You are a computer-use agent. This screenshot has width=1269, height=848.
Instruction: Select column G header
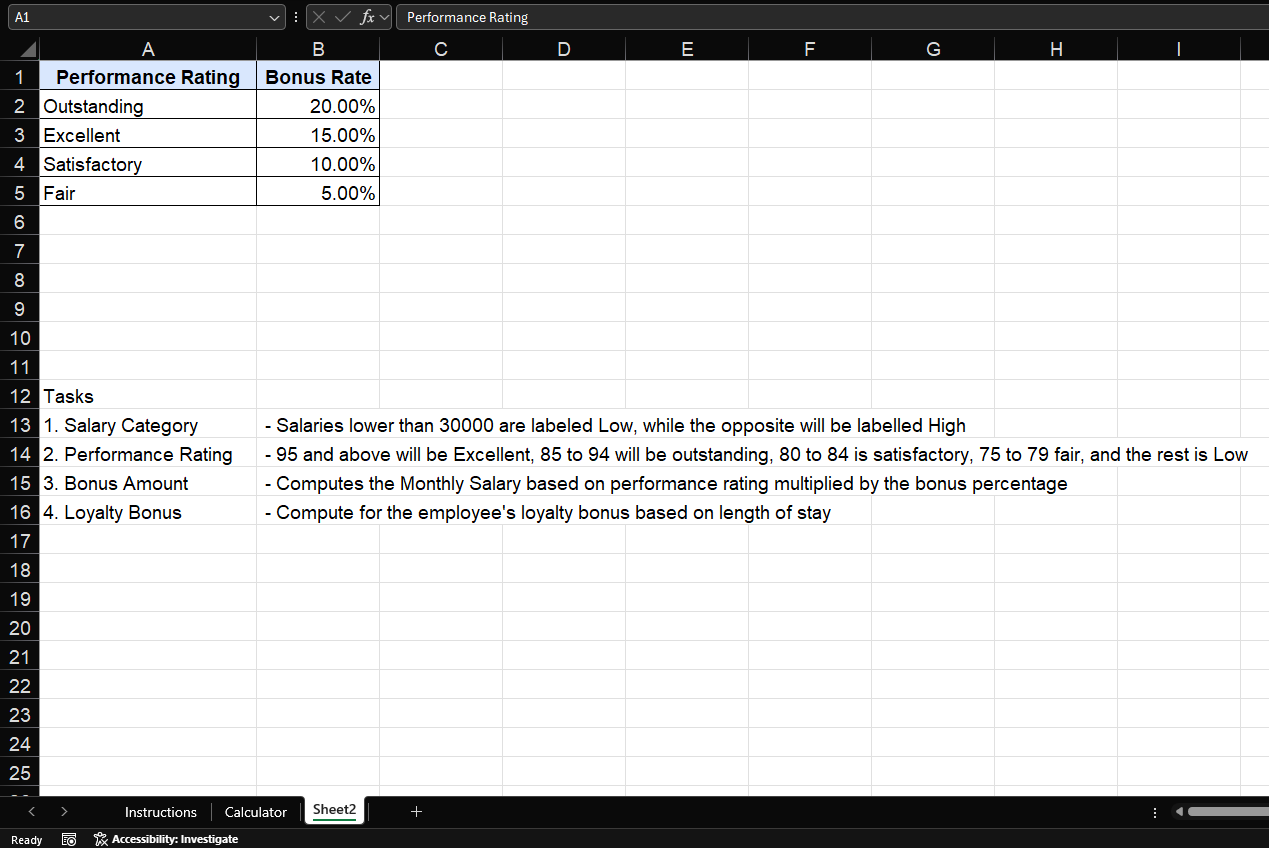(933, 49)
